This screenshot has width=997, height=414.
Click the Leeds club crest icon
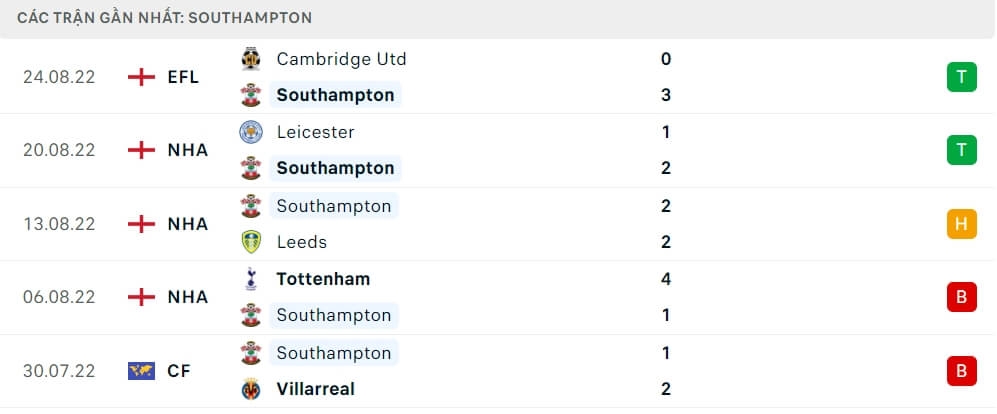tap(250, 242)
